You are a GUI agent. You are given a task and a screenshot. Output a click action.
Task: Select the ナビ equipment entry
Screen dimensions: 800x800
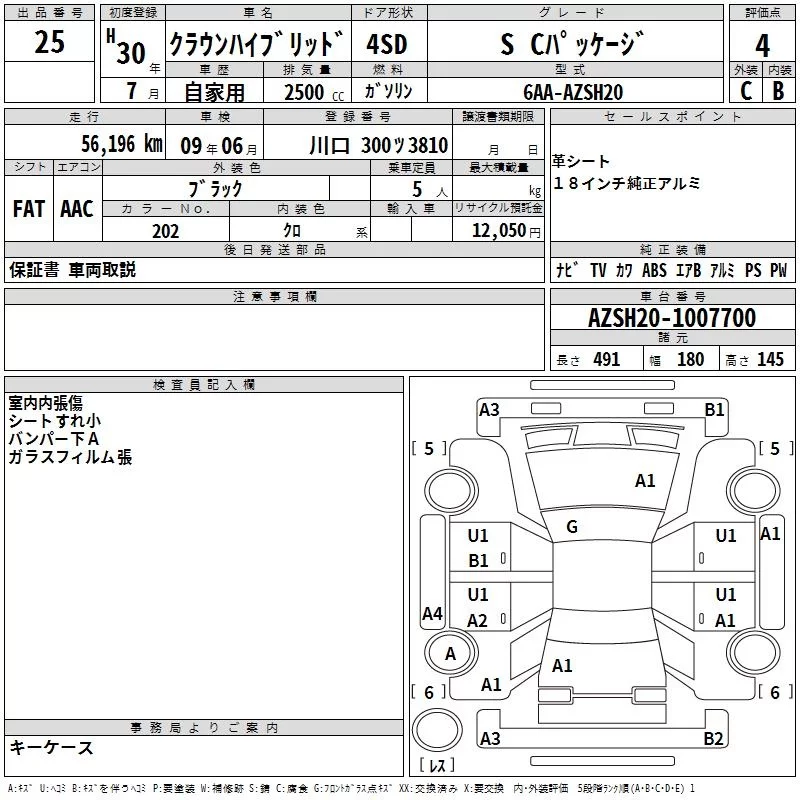568,270
